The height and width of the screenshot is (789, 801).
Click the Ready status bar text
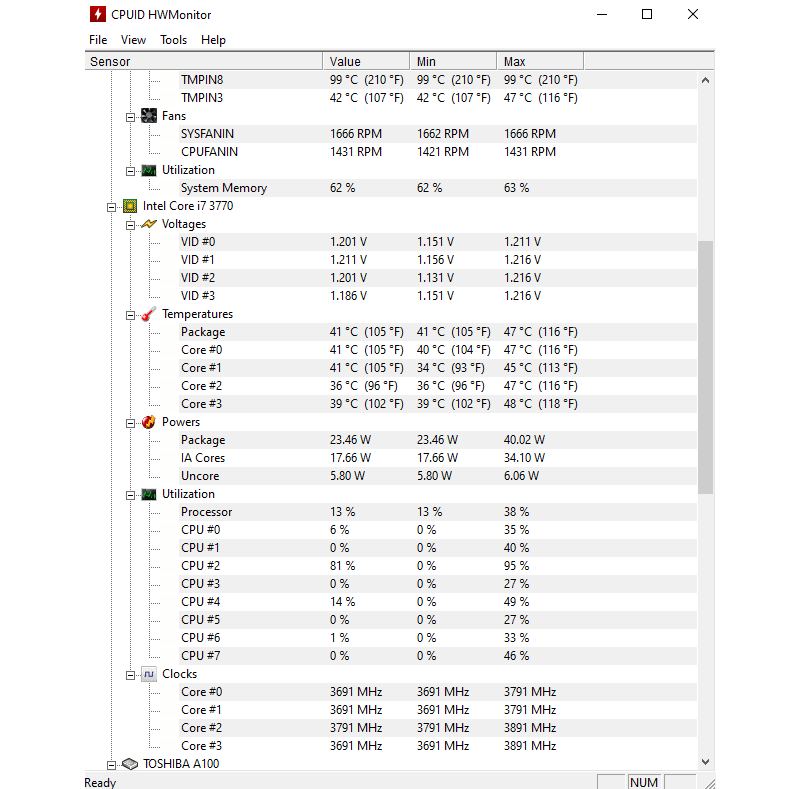pyautogui.click(x=100, y=782)
